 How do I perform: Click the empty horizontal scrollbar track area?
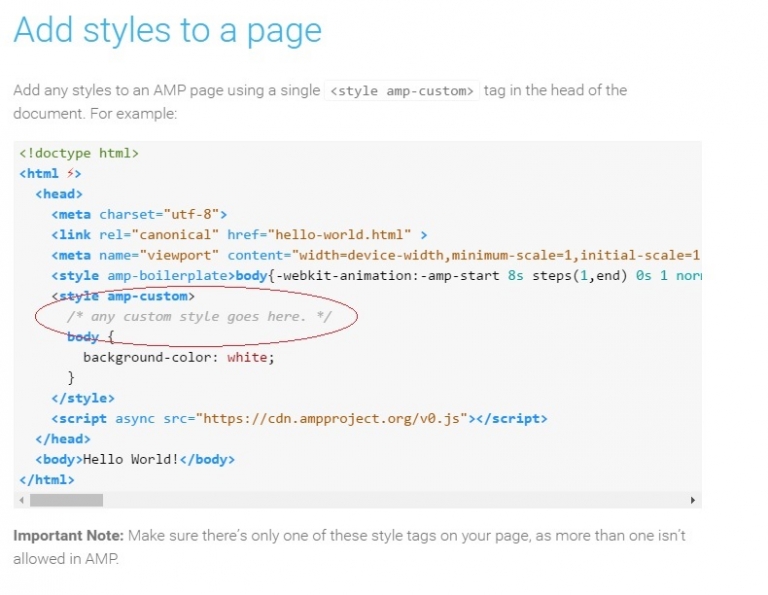400,499
